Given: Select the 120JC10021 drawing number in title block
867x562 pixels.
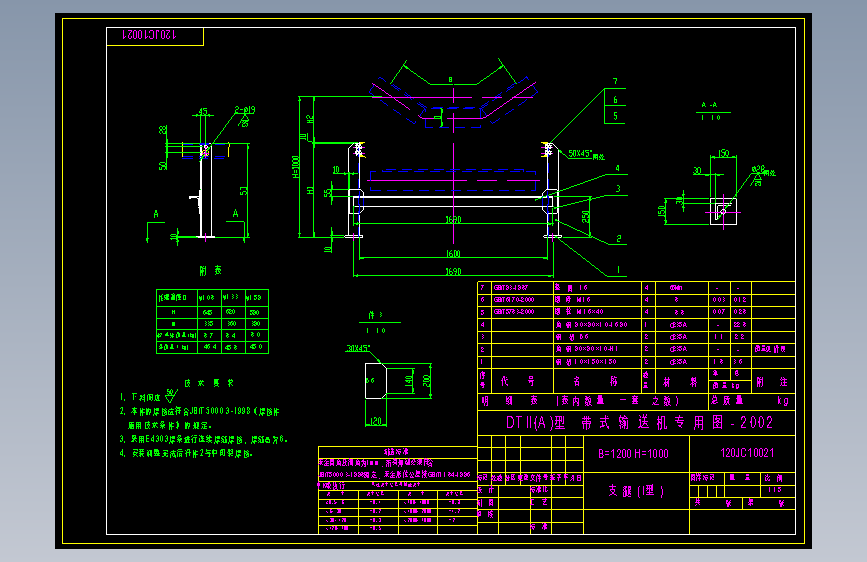Looking at the screenshot, I should 747,453.
